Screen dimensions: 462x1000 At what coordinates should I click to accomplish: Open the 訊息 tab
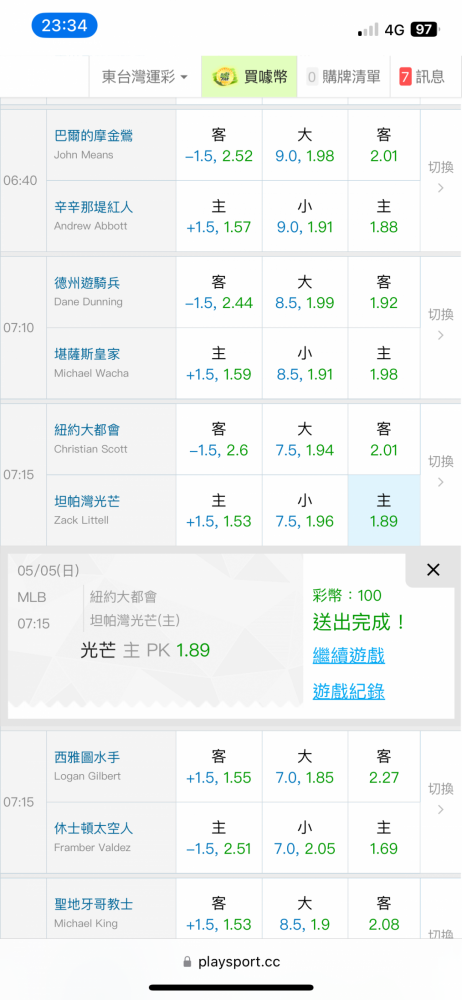tap(422, 77)
